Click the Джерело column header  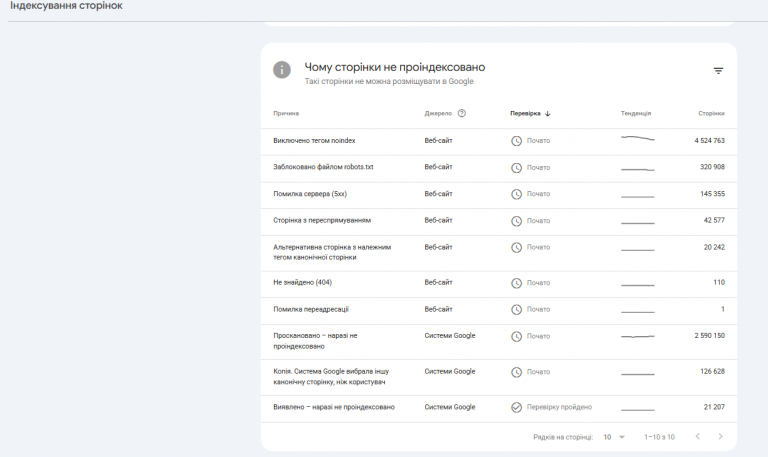click(x=438, y=114)
